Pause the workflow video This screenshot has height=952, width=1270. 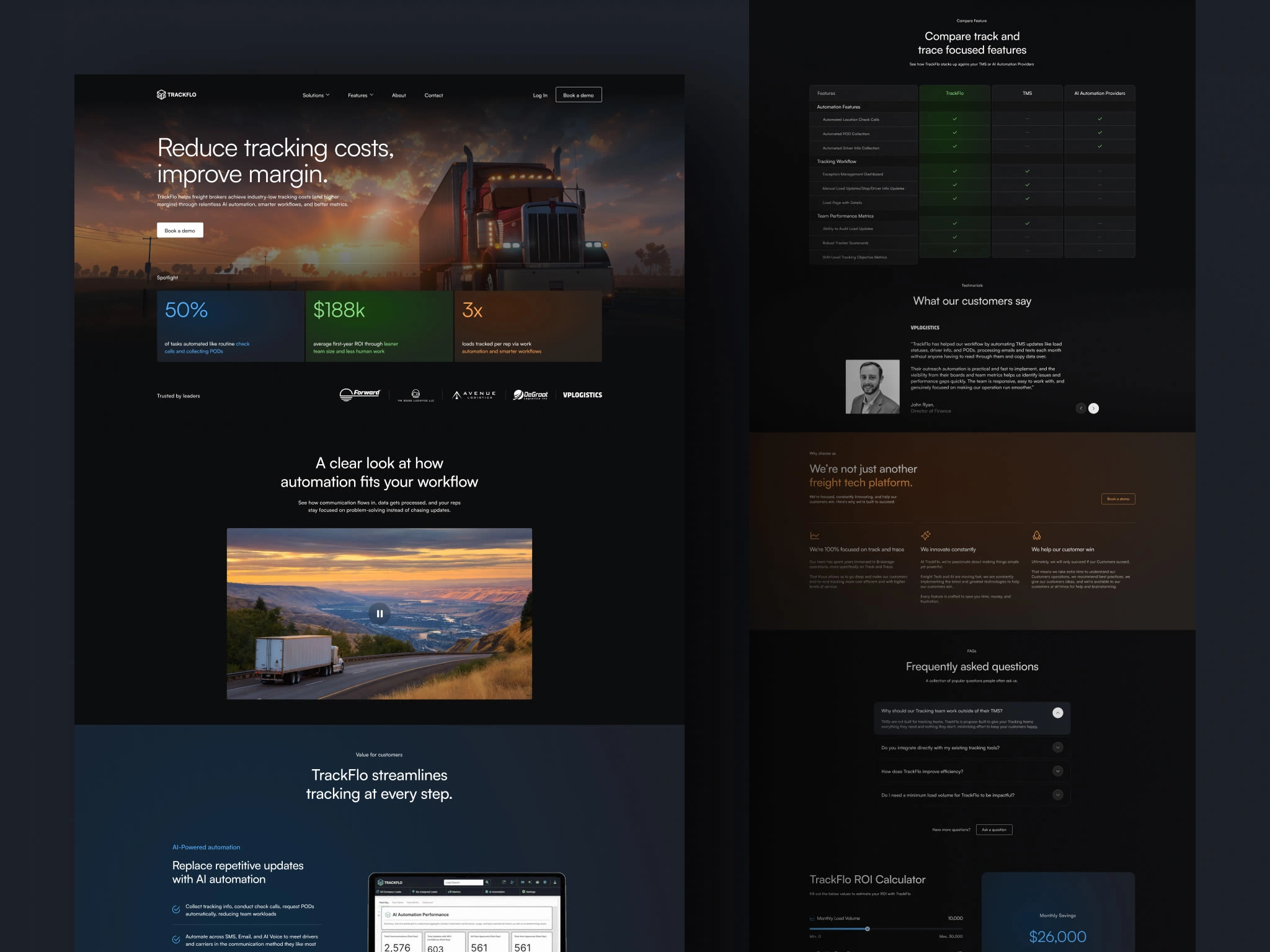[380, 614]
